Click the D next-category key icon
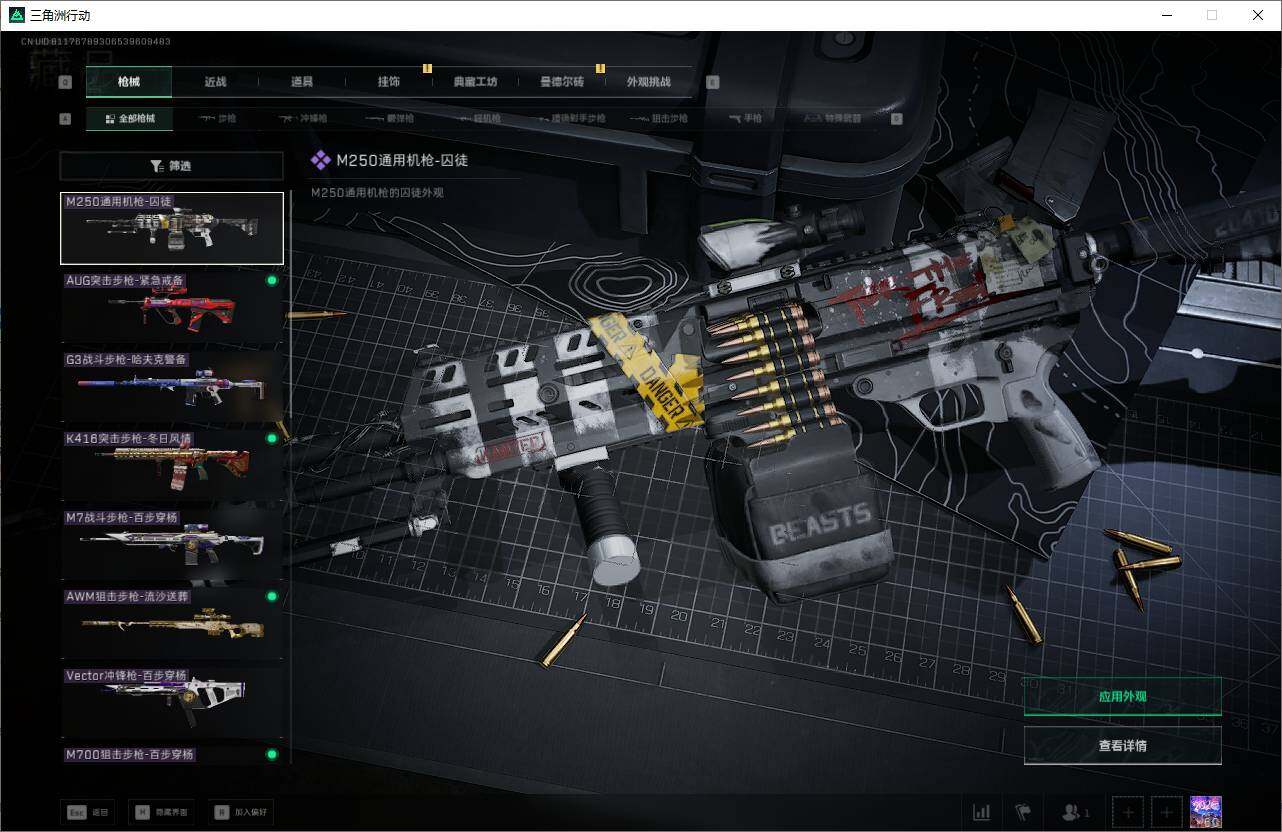The width and height of the screenshot is (1282, 832). click(x=896, y=119)
